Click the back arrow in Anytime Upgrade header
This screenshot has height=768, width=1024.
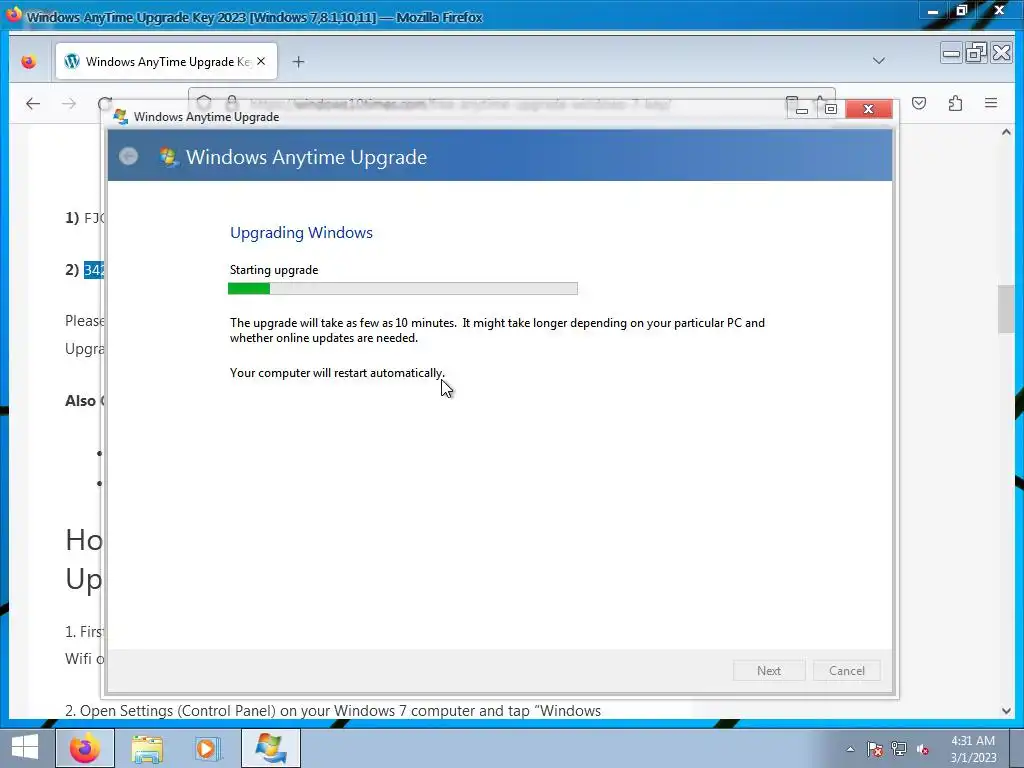129,156
